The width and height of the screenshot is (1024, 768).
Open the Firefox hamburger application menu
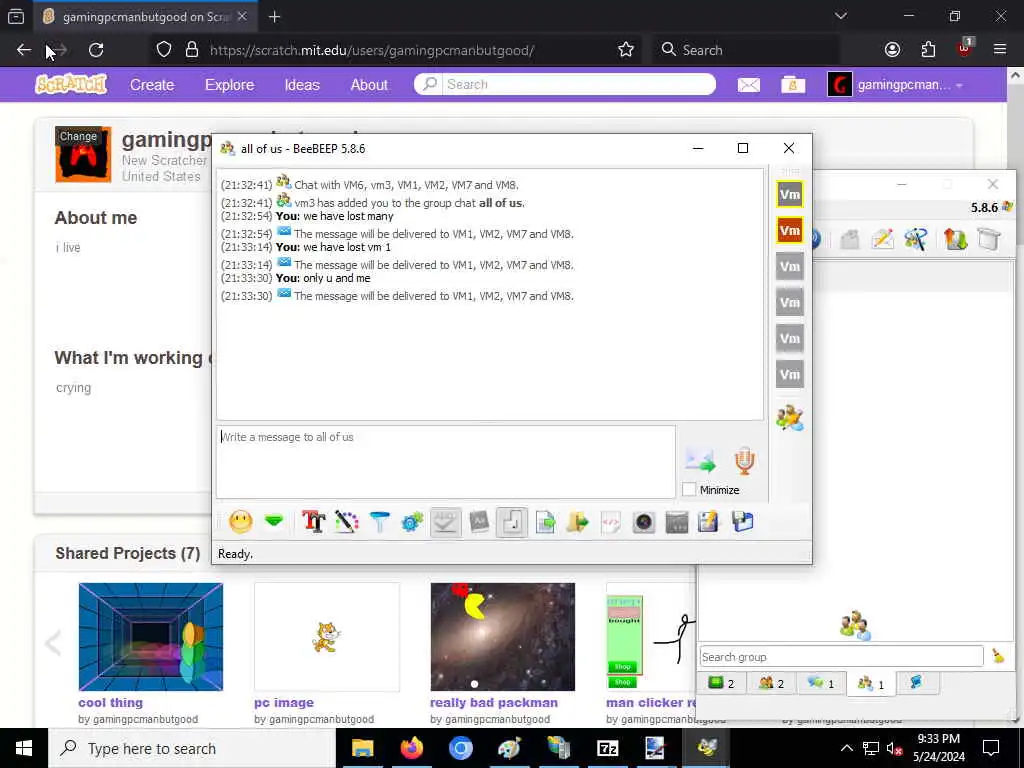(999, 50)
